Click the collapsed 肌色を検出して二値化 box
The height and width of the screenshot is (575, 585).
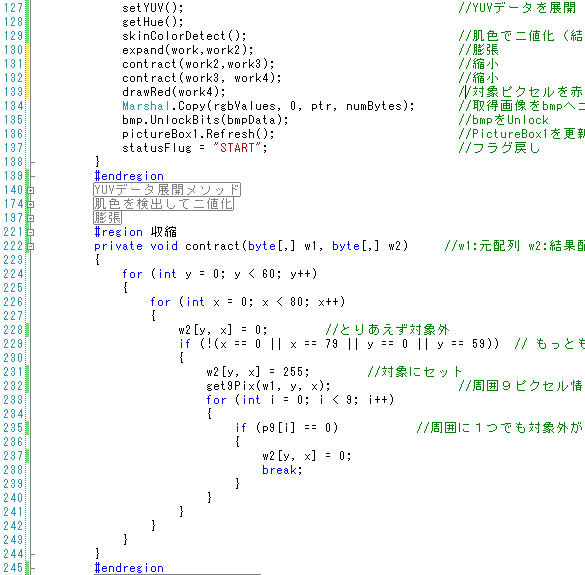pyautogui.click(x=163, y=204)
